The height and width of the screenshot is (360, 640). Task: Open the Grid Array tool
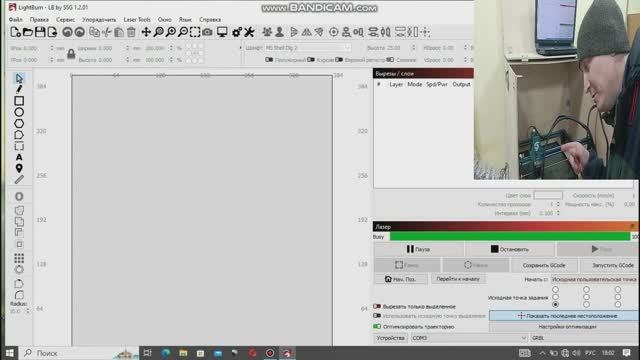pos(19,258)
